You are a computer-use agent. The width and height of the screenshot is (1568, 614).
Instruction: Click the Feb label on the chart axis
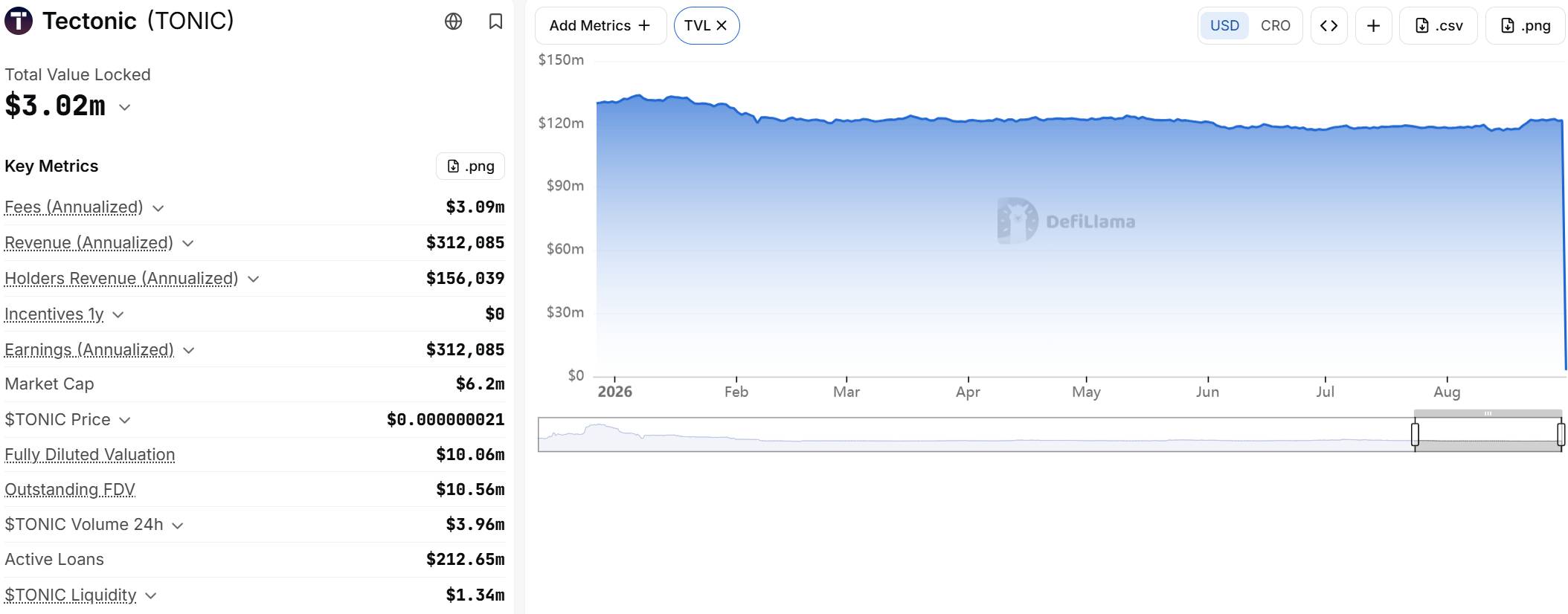[x=736, y=392]
